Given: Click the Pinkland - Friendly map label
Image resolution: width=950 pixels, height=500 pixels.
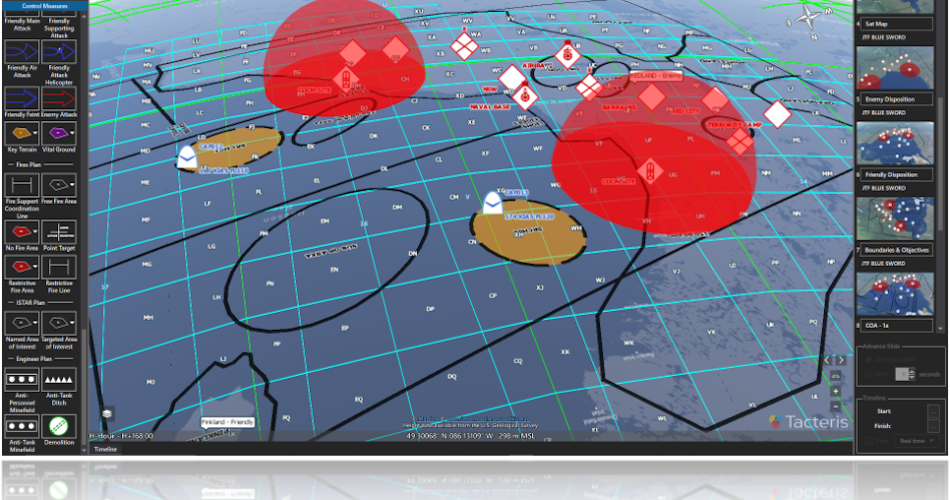Looking at the screenshot, I should click(228, 422).
